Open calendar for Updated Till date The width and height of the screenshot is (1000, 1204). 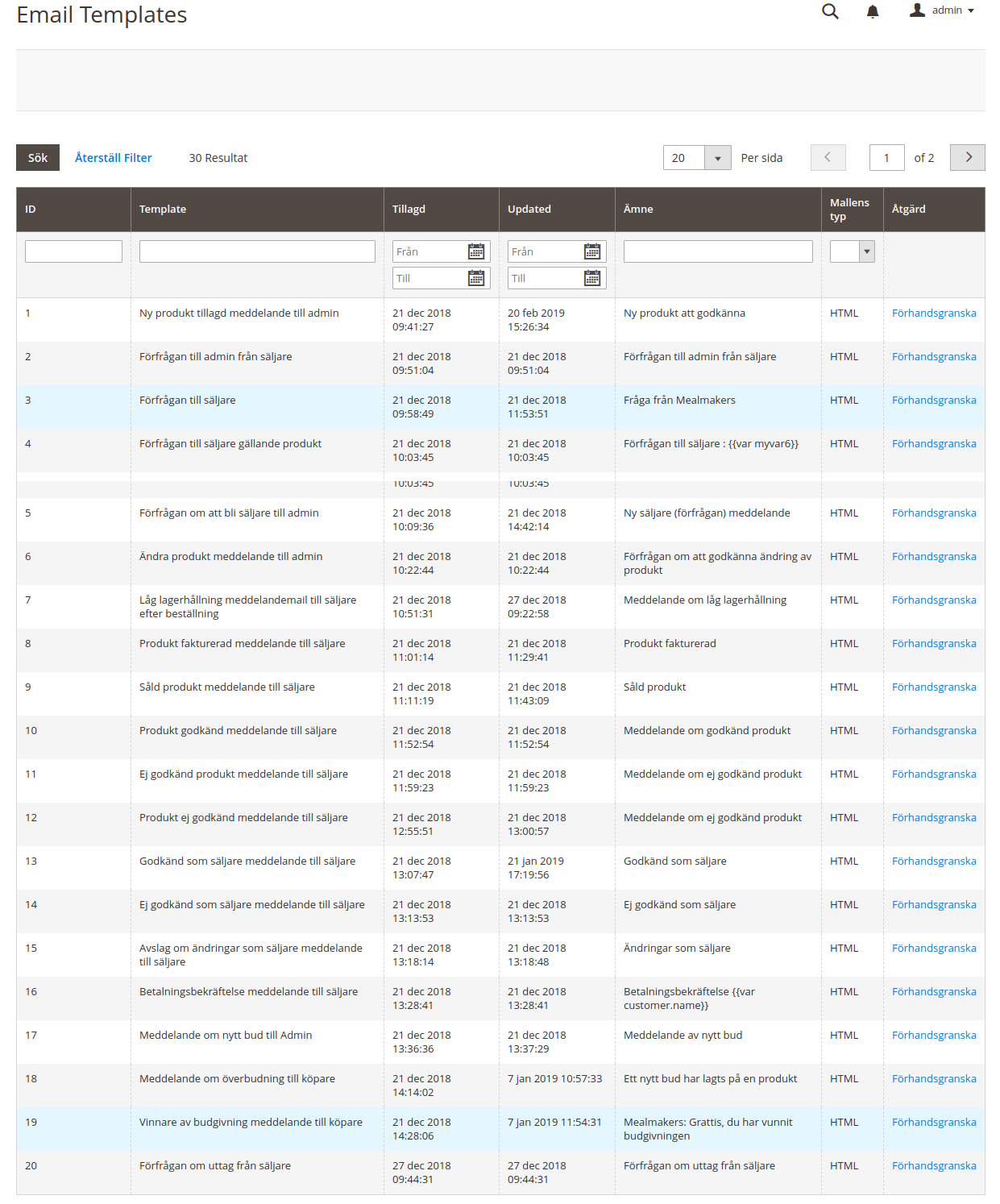click(592, 279)
